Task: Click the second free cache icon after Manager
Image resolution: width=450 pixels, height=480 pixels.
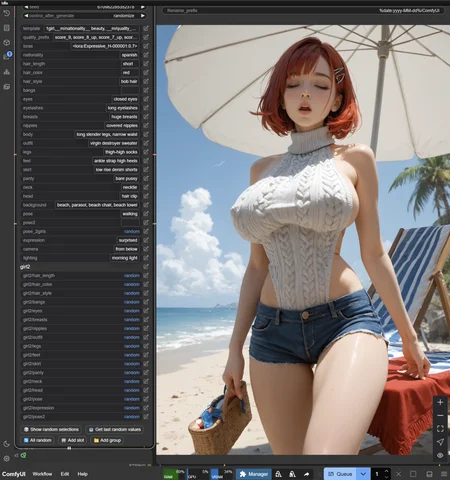Action: 292,474
